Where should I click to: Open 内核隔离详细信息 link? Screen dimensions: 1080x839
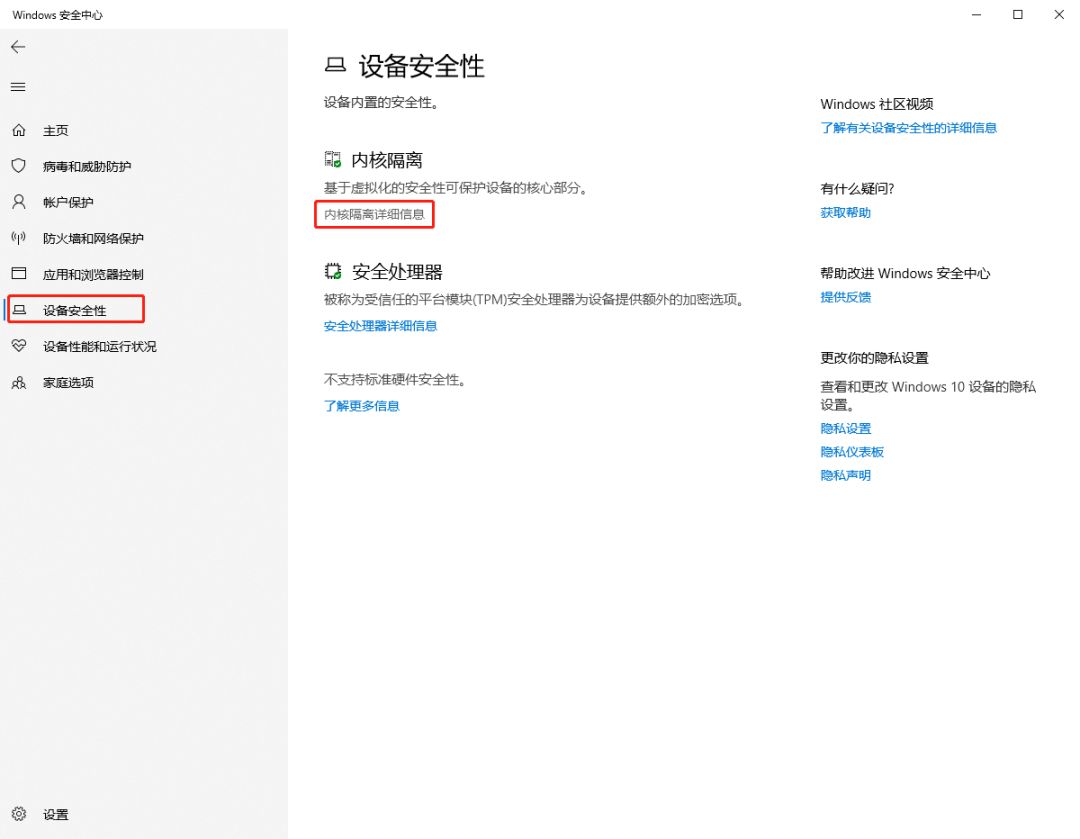pos(374,214)
